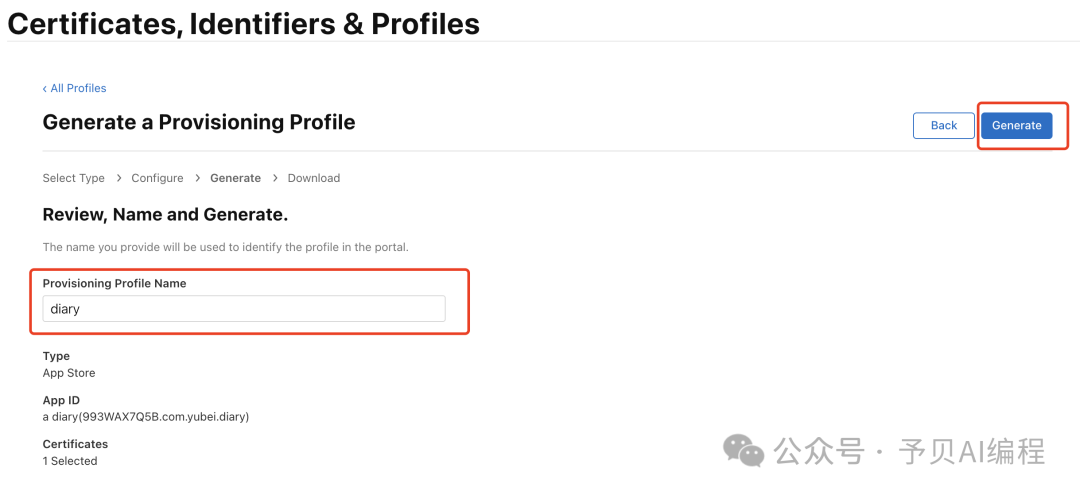The image size is (1080, 495).
Task: Jump to the Download step
Action: tap(314, 178)
